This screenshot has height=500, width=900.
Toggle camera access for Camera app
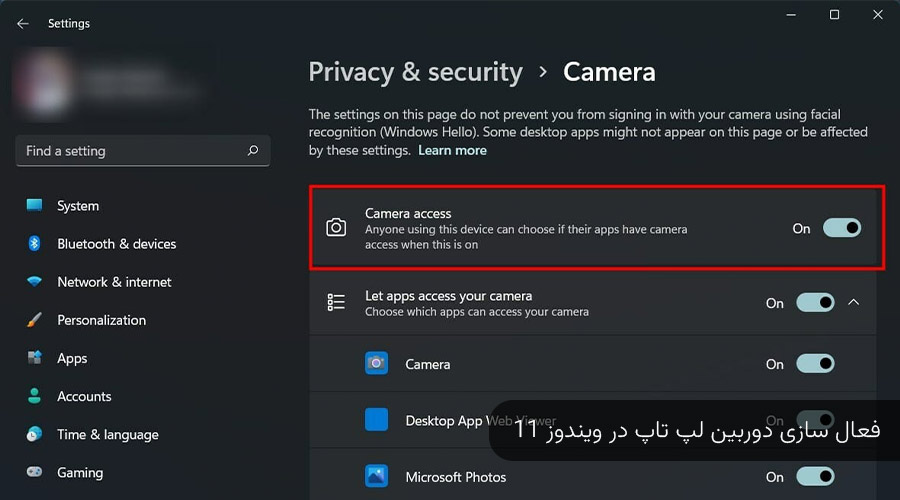click(x=815, y=363)
